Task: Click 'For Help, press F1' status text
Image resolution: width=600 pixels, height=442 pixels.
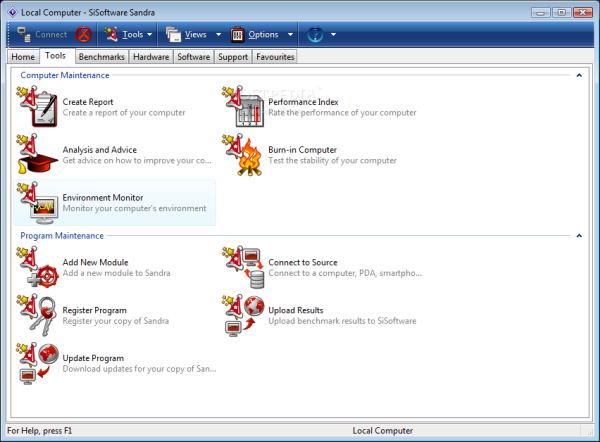Action: 39,431
